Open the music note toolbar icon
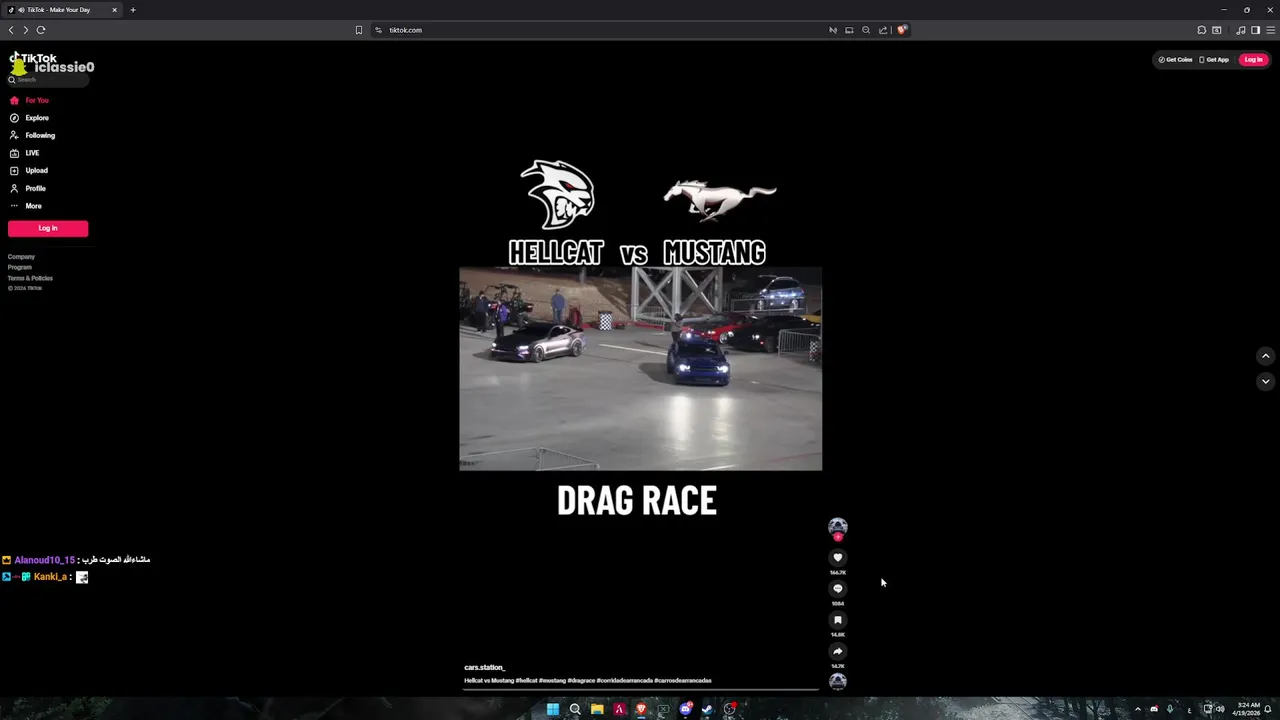This screenshot has height=720, width=1280. [1241, 30]
